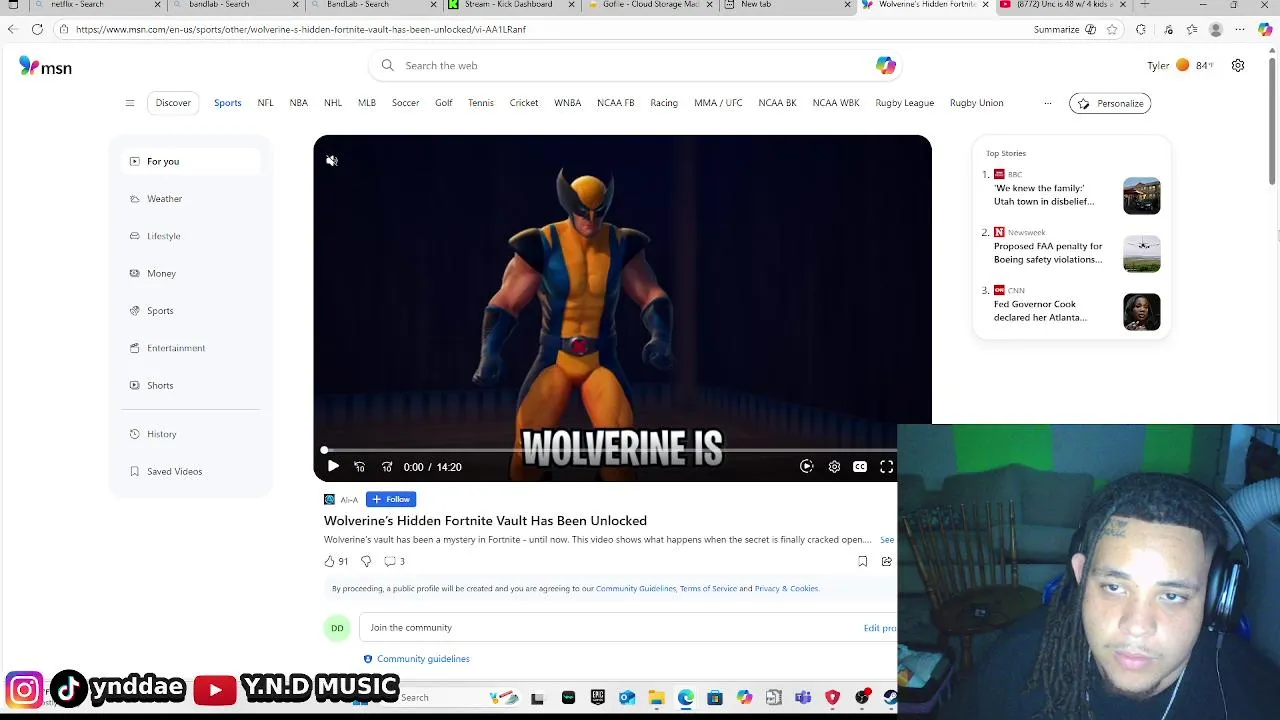Viewport: 1280px width, 720px height.
Task: Rewind the video 10 seconds
Action: tap(360, 466)
